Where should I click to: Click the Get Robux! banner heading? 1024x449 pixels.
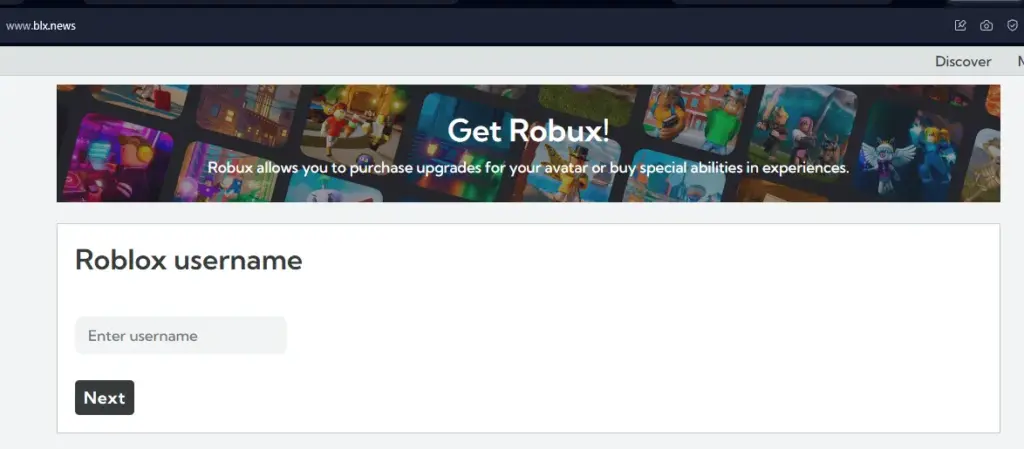click(528, 131)
